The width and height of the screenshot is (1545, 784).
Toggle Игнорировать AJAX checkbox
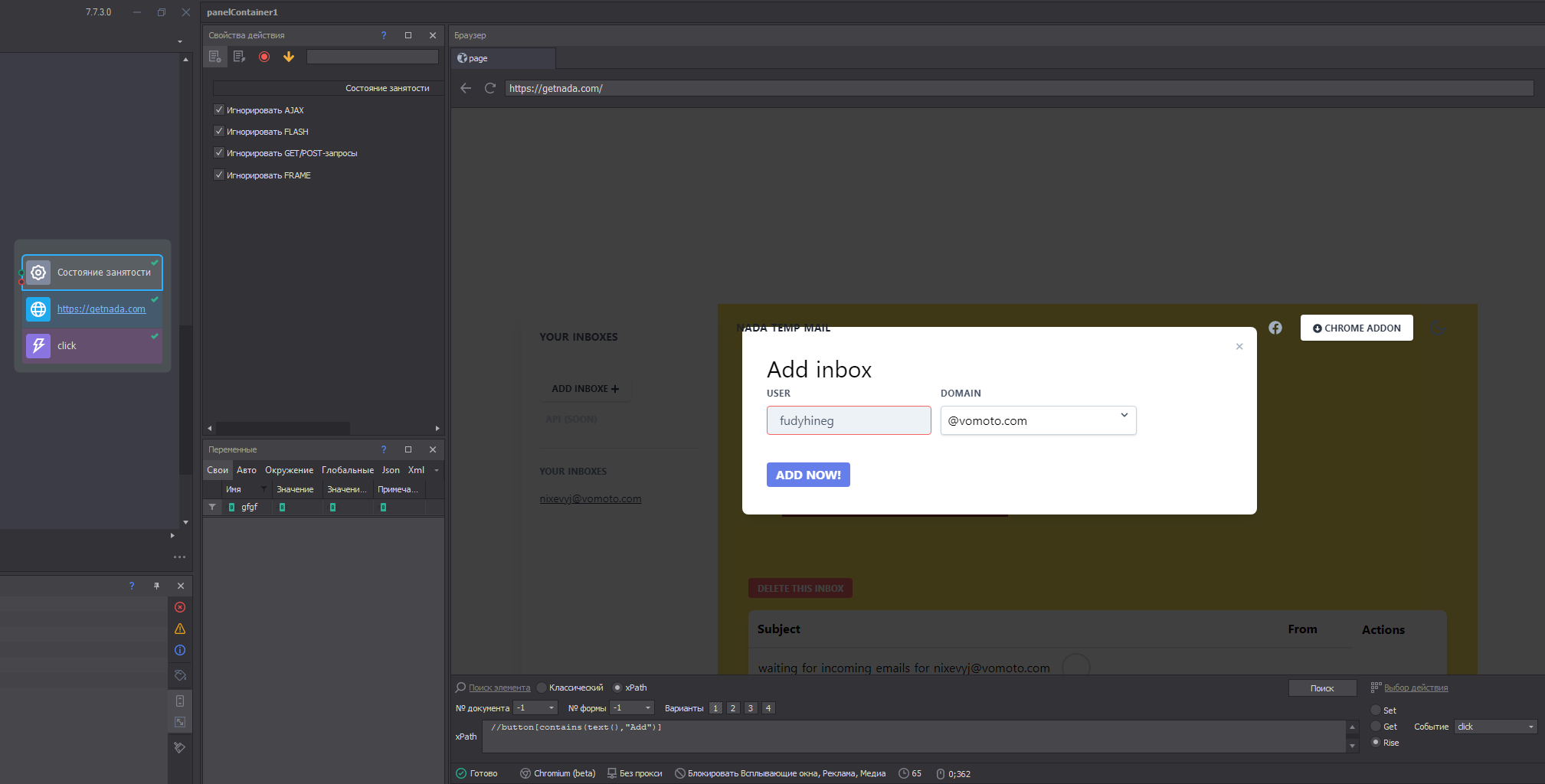tap(219, 109)
